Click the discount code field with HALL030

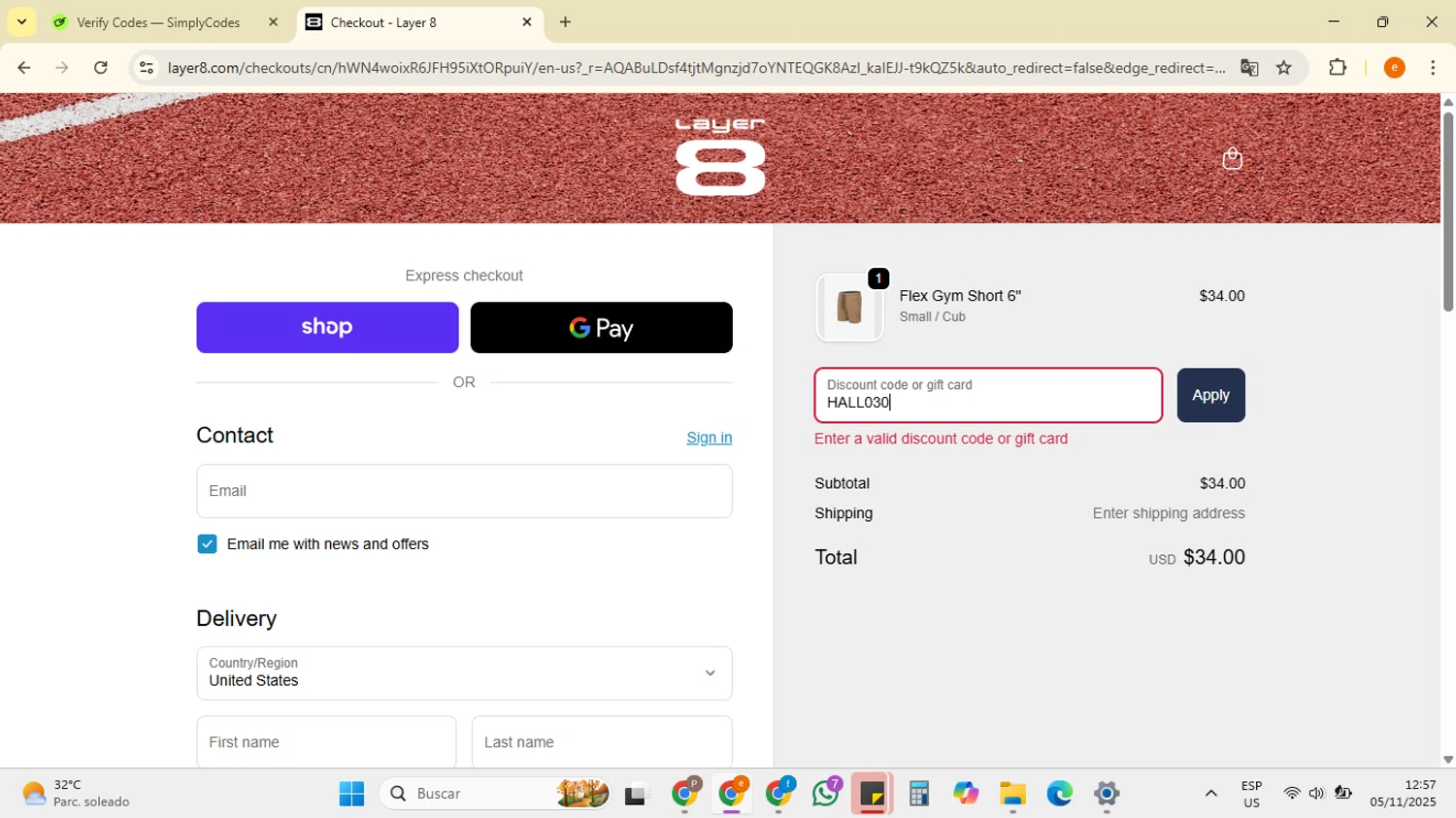[988, 395]
